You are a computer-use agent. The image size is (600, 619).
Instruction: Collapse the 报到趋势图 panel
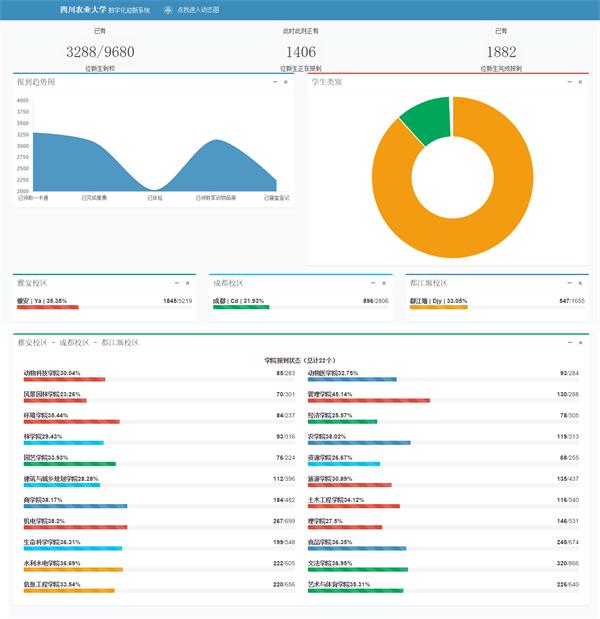(x=275, y=82)
